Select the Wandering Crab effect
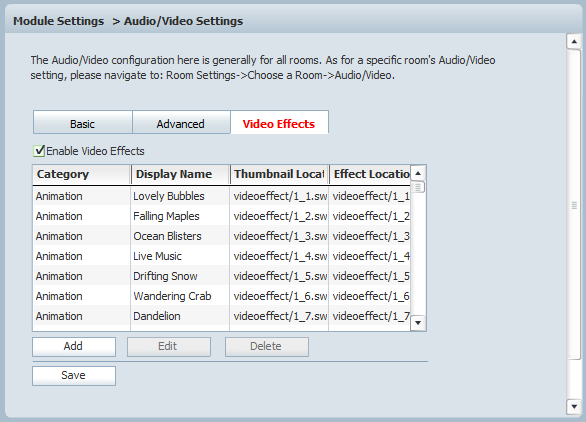This screenshot has width=586, height=422. (x=222, y=296)
